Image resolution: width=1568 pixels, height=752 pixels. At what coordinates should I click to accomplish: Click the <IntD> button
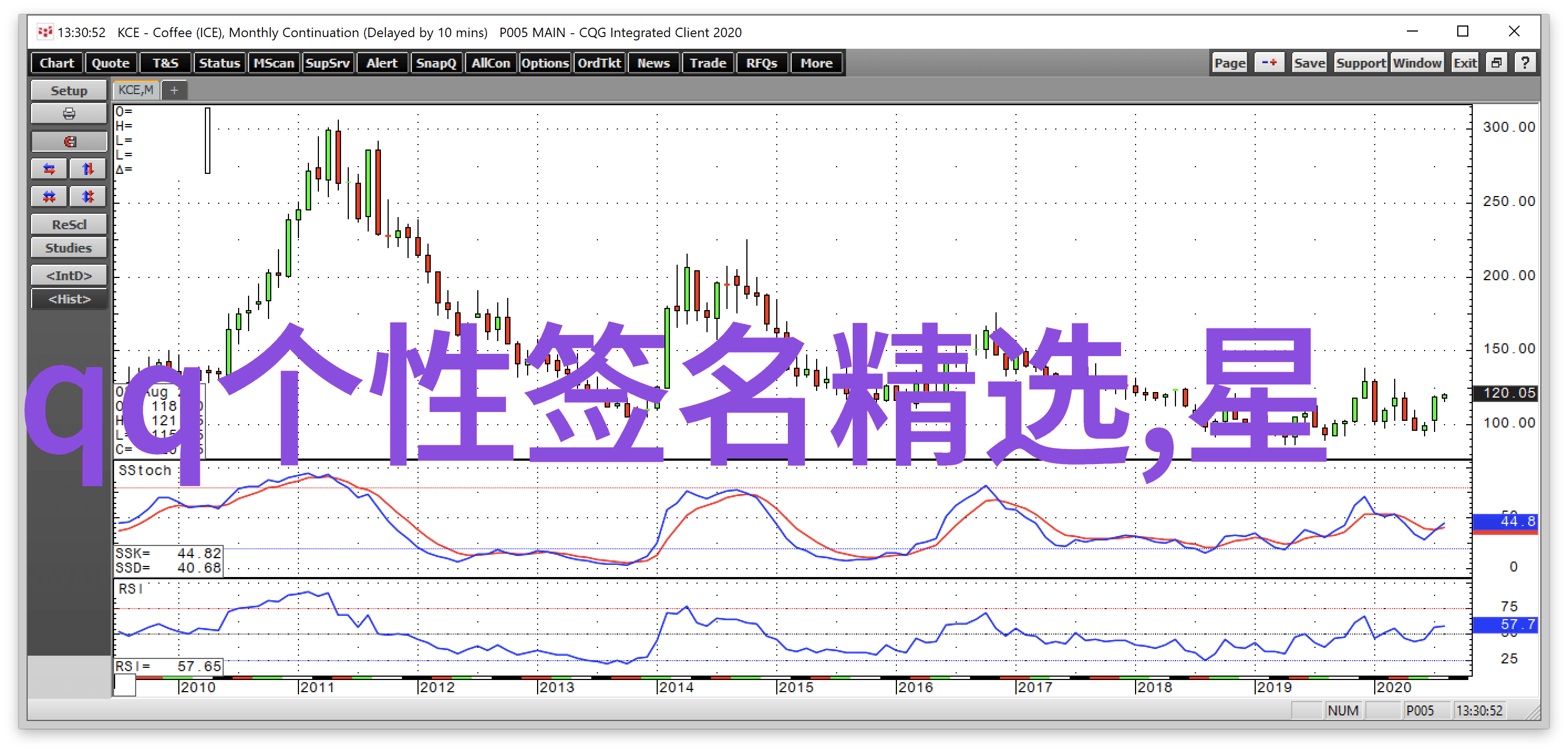point(69,275)
